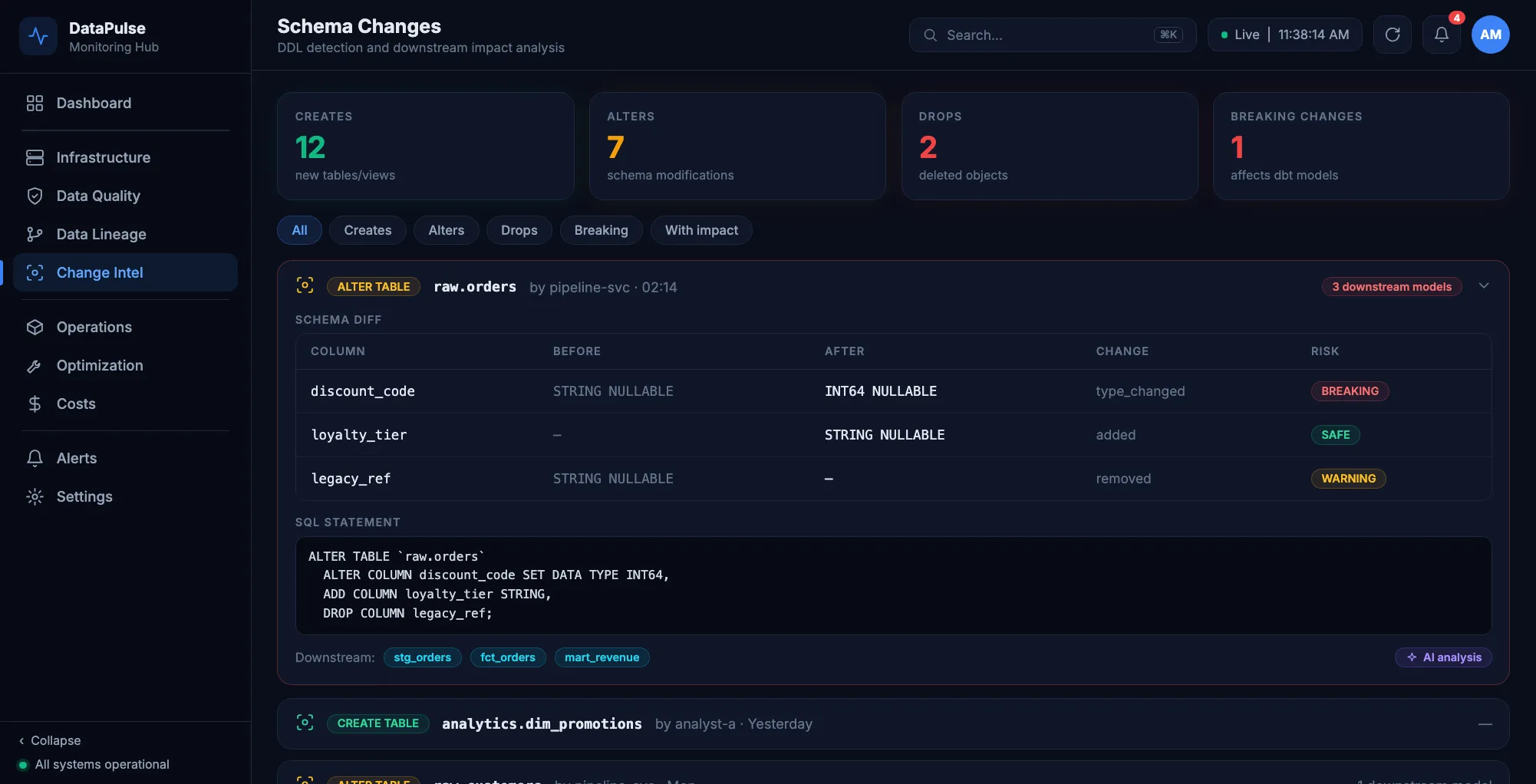
Task: Focus the Search input field
Action: (x=1053, y=35)
